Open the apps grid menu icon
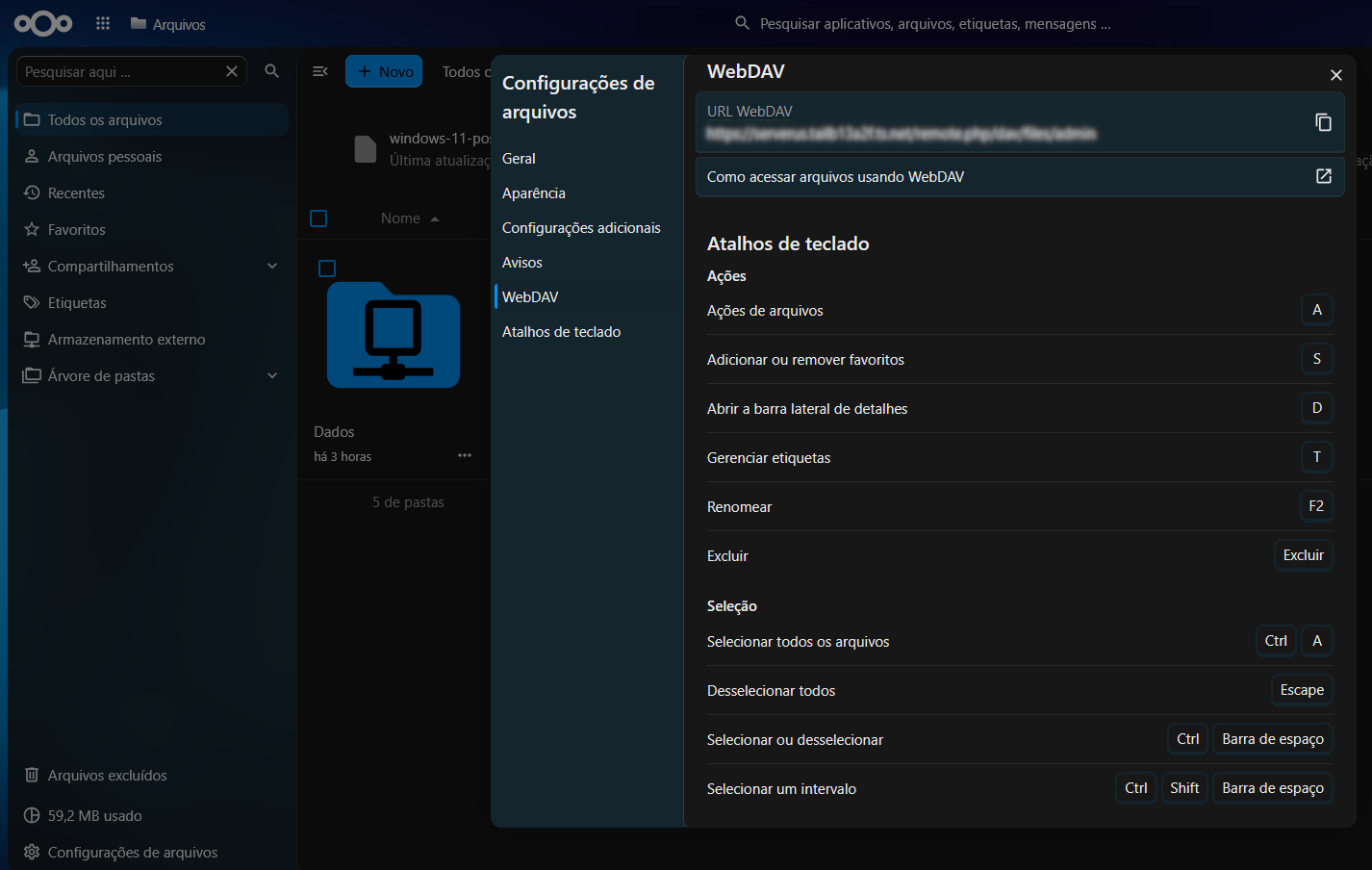This screenshot has height=870, width=1372. pyautogui.click(x=103, y=23)
